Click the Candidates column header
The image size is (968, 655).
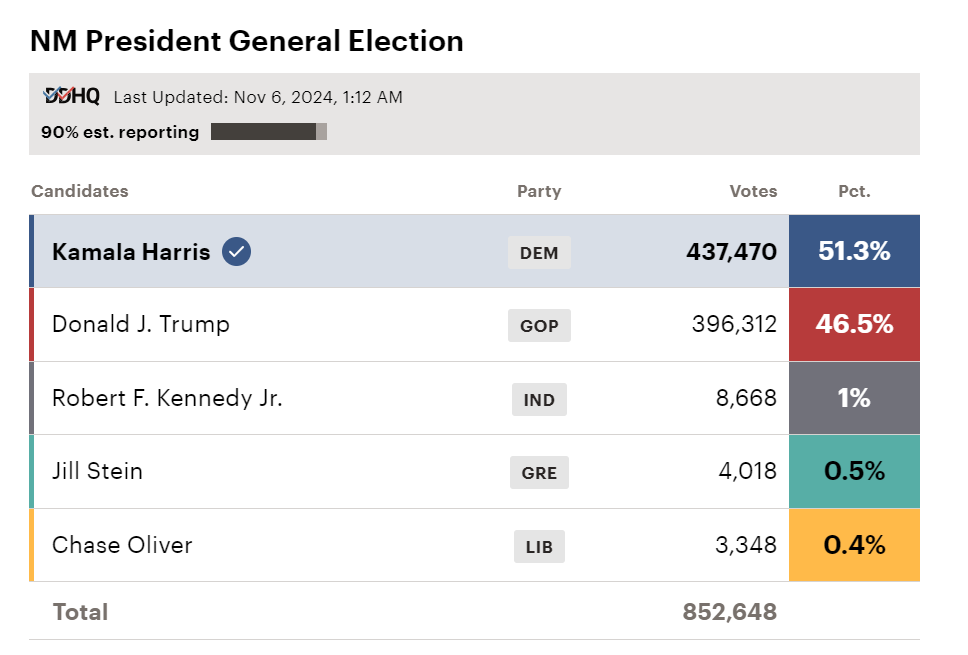(x=80, y=191)
